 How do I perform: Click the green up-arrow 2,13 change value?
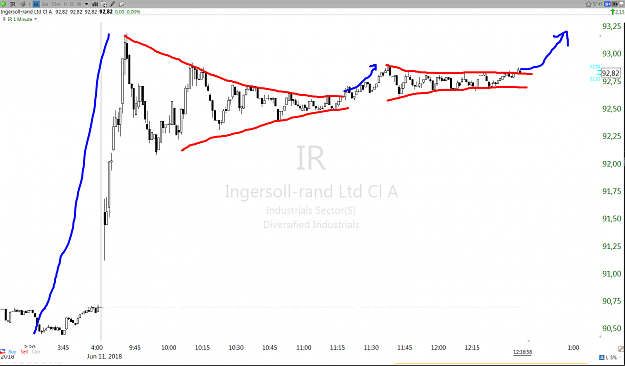coord(617,12)
